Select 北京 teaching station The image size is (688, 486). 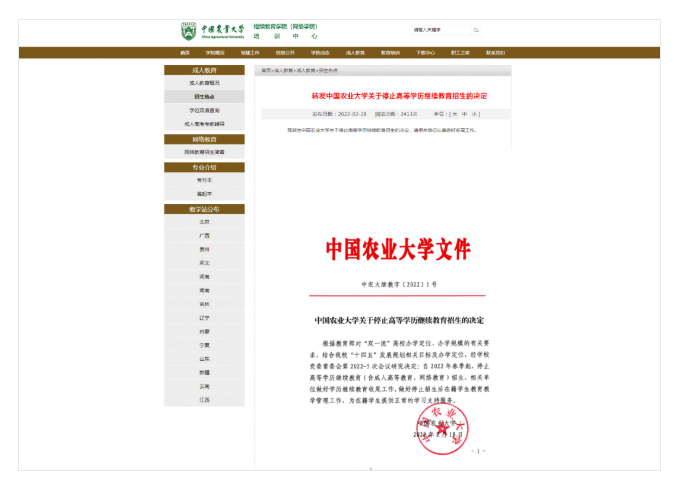click(x=204, y=222)
